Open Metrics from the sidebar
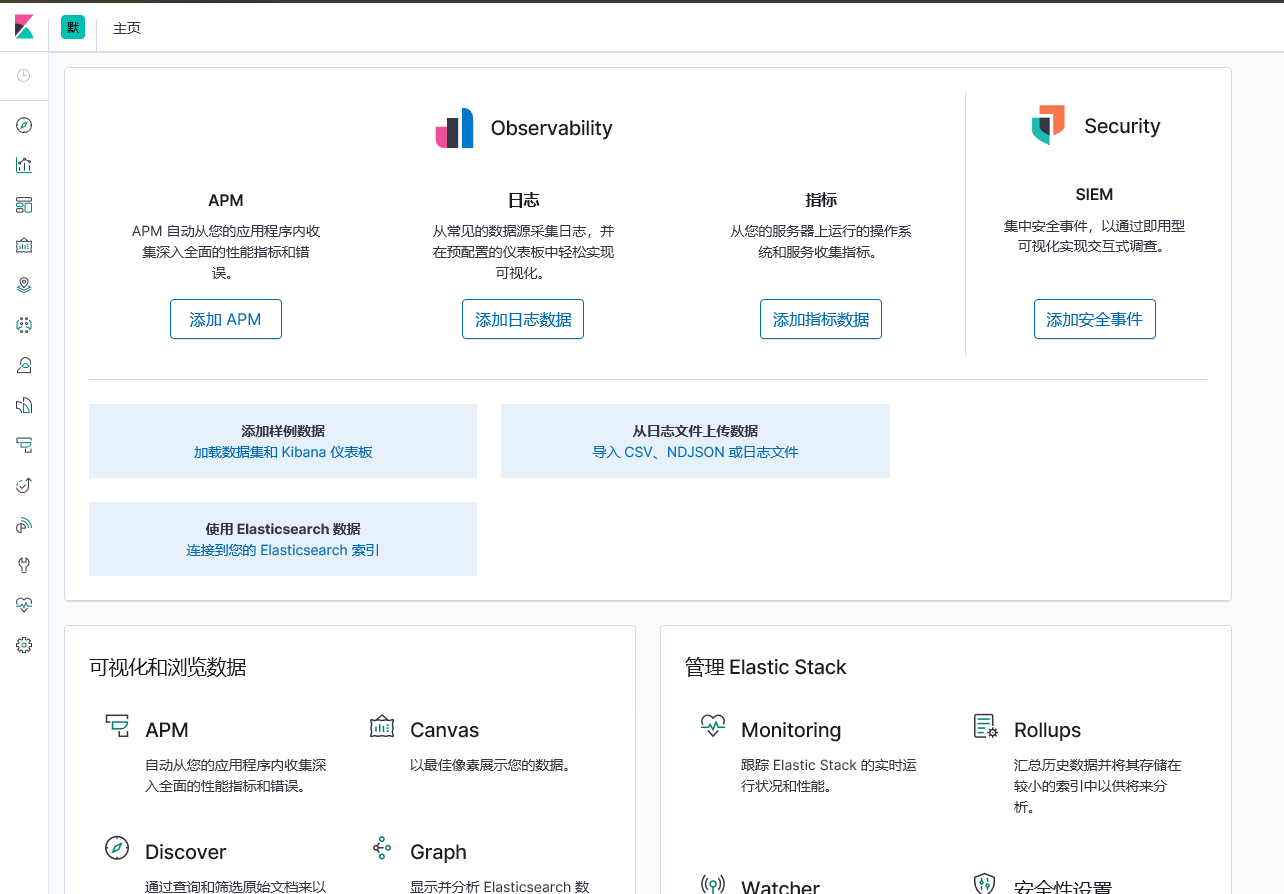The height and width of the screenshot is (894, 1284). pyautogui.click(x=24, y=365)
